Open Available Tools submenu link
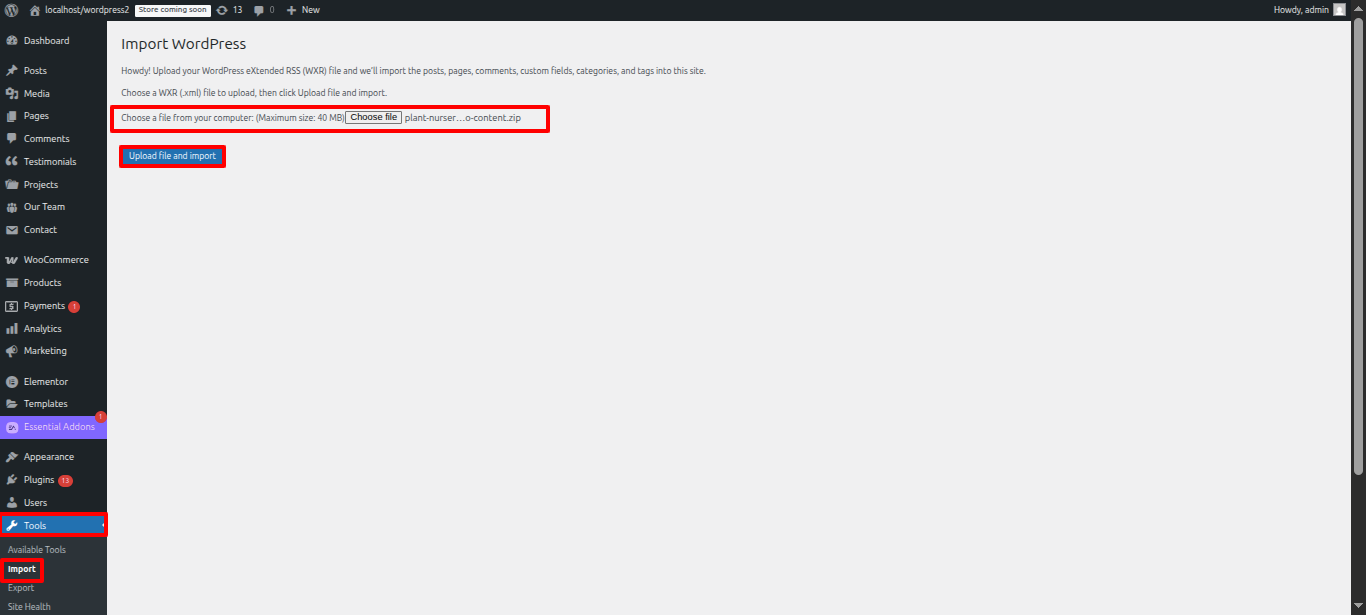This screenshot has height=615, width=1366. (37, 550)
